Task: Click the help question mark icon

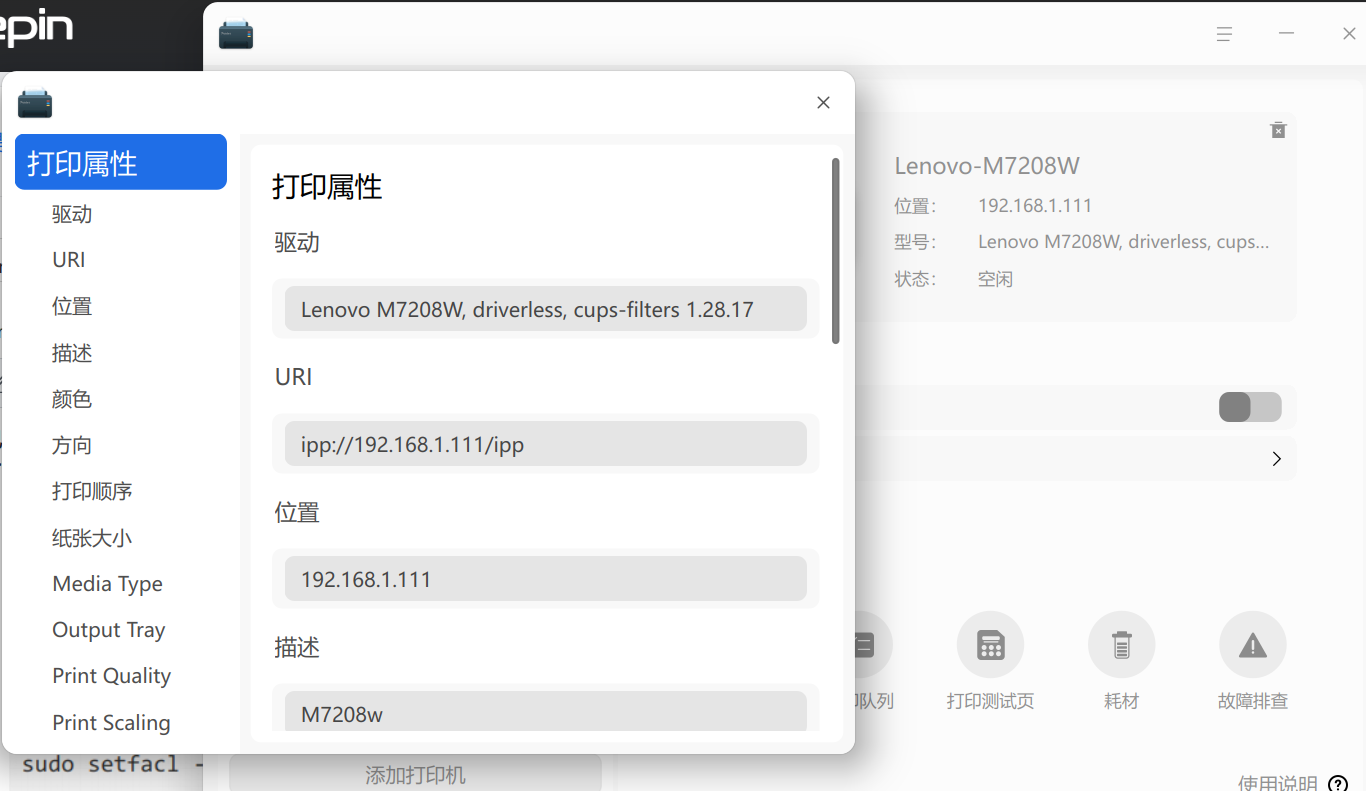Action: (1338, 784)
